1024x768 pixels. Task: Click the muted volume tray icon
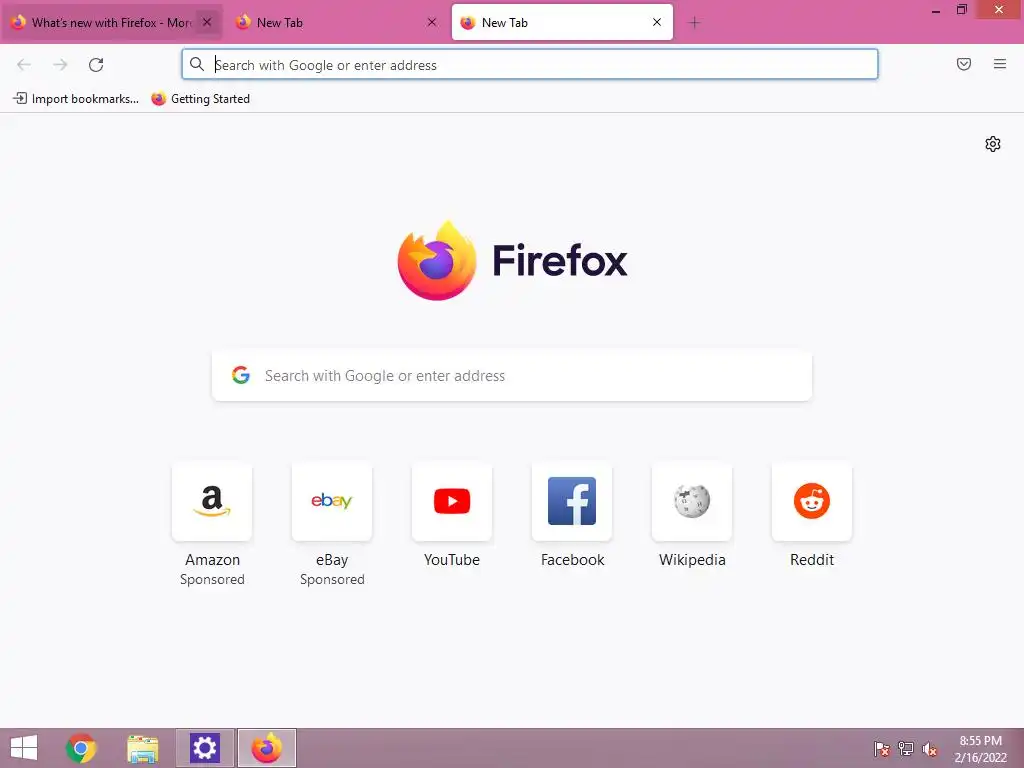(930, 749)
